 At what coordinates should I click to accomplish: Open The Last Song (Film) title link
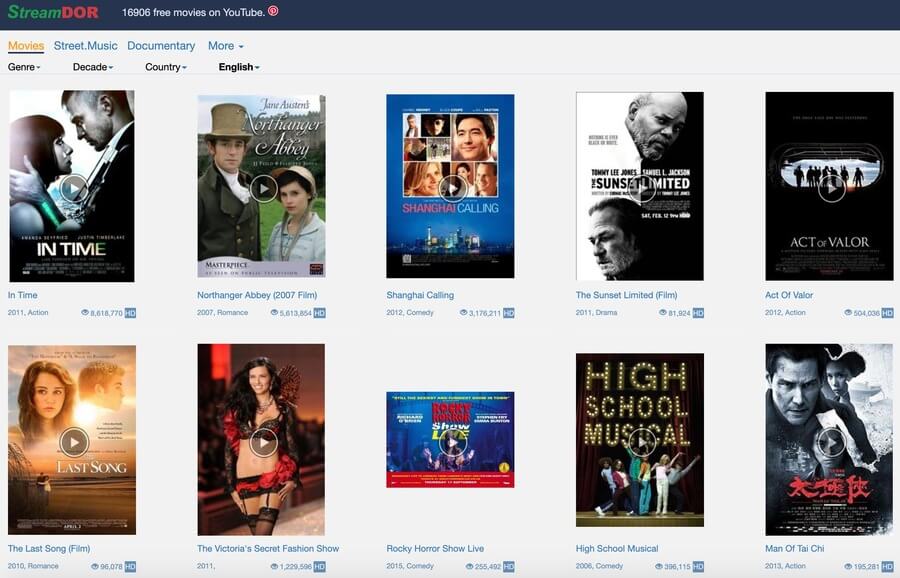[49, 549]
